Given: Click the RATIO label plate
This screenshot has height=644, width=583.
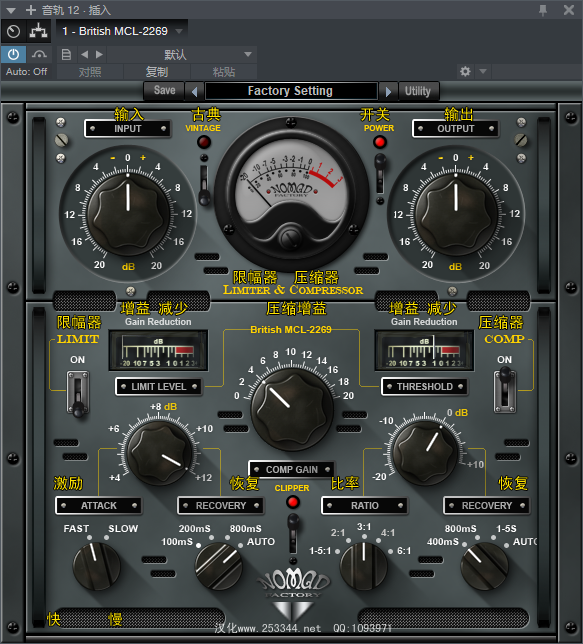Looking at the screenshot, I should (364, 506).
